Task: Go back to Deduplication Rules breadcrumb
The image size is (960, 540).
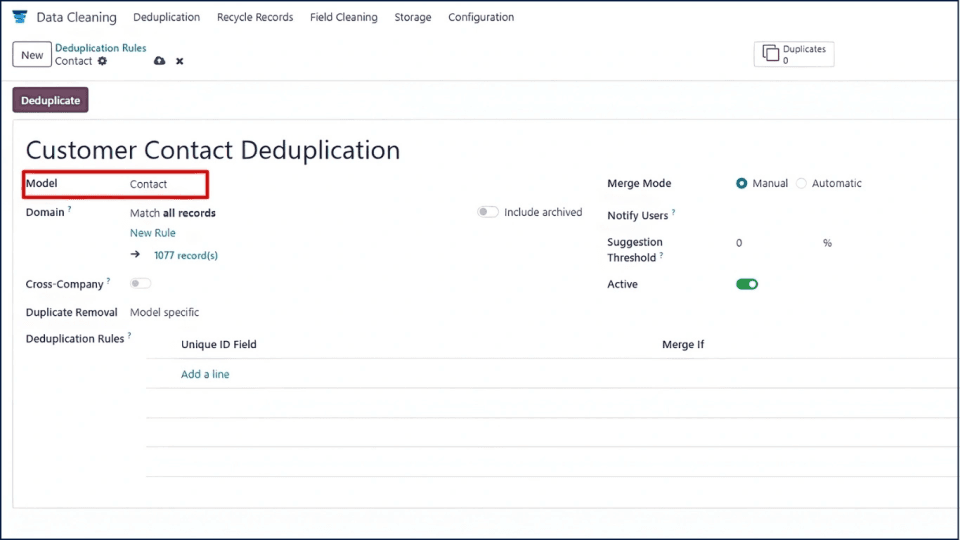Action: (100, 48)
